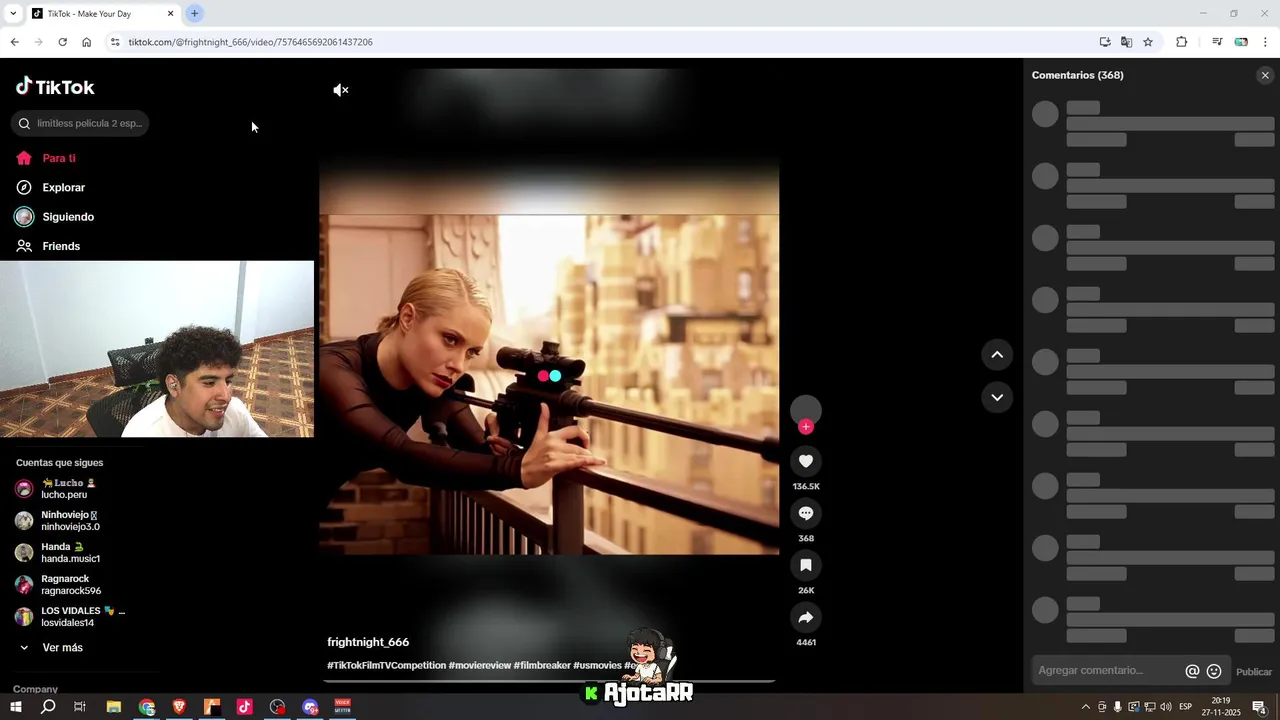Viewport: 1280px width, 720px height.
Task: Go back in the browser
Action: (x=14, y=42)
